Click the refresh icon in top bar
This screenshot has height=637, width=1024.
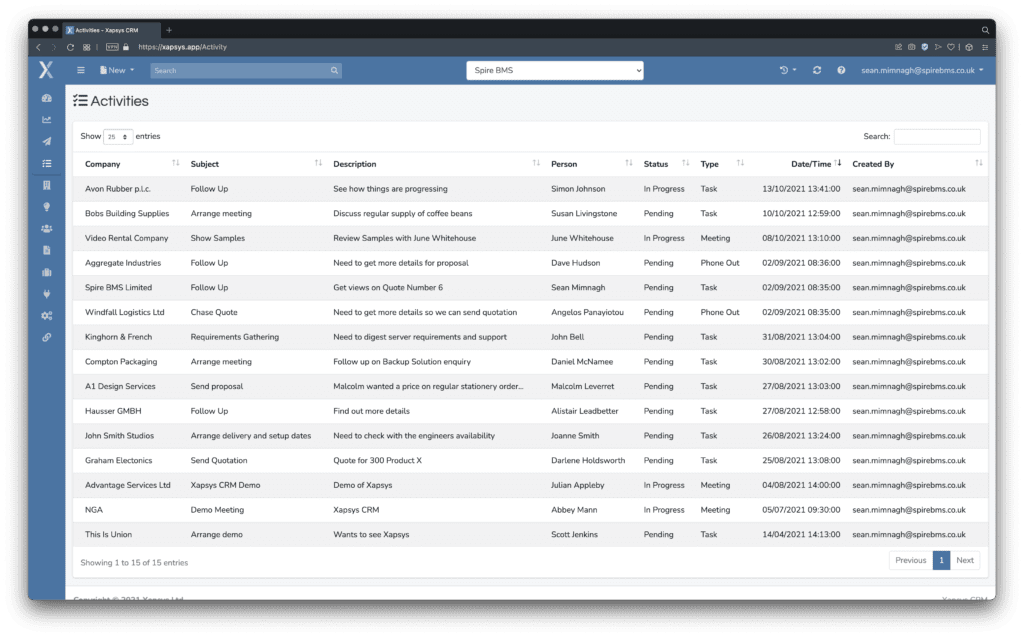pos(817,71)
